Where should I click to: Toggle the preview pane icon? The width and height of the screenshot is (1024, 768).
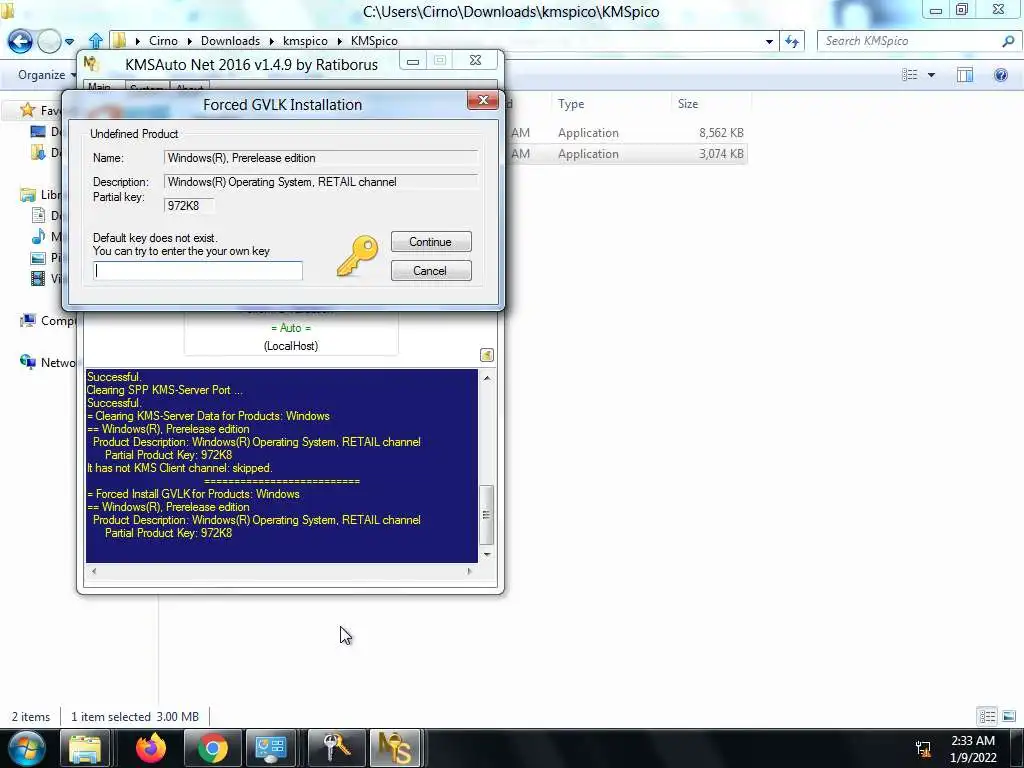tap(965, 74)
